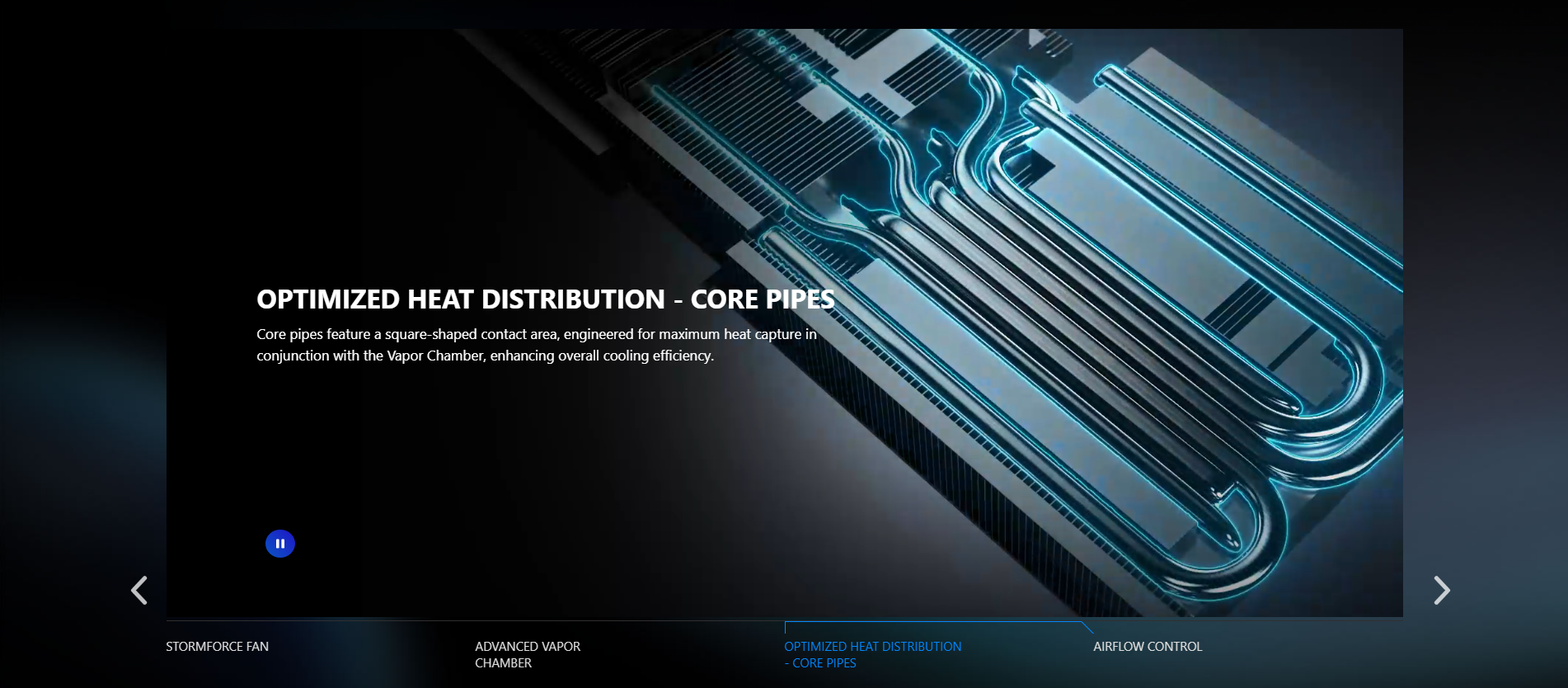Show the Airflow Control tab
This screenshot has width=1568, height=688.
(1148, 647)
